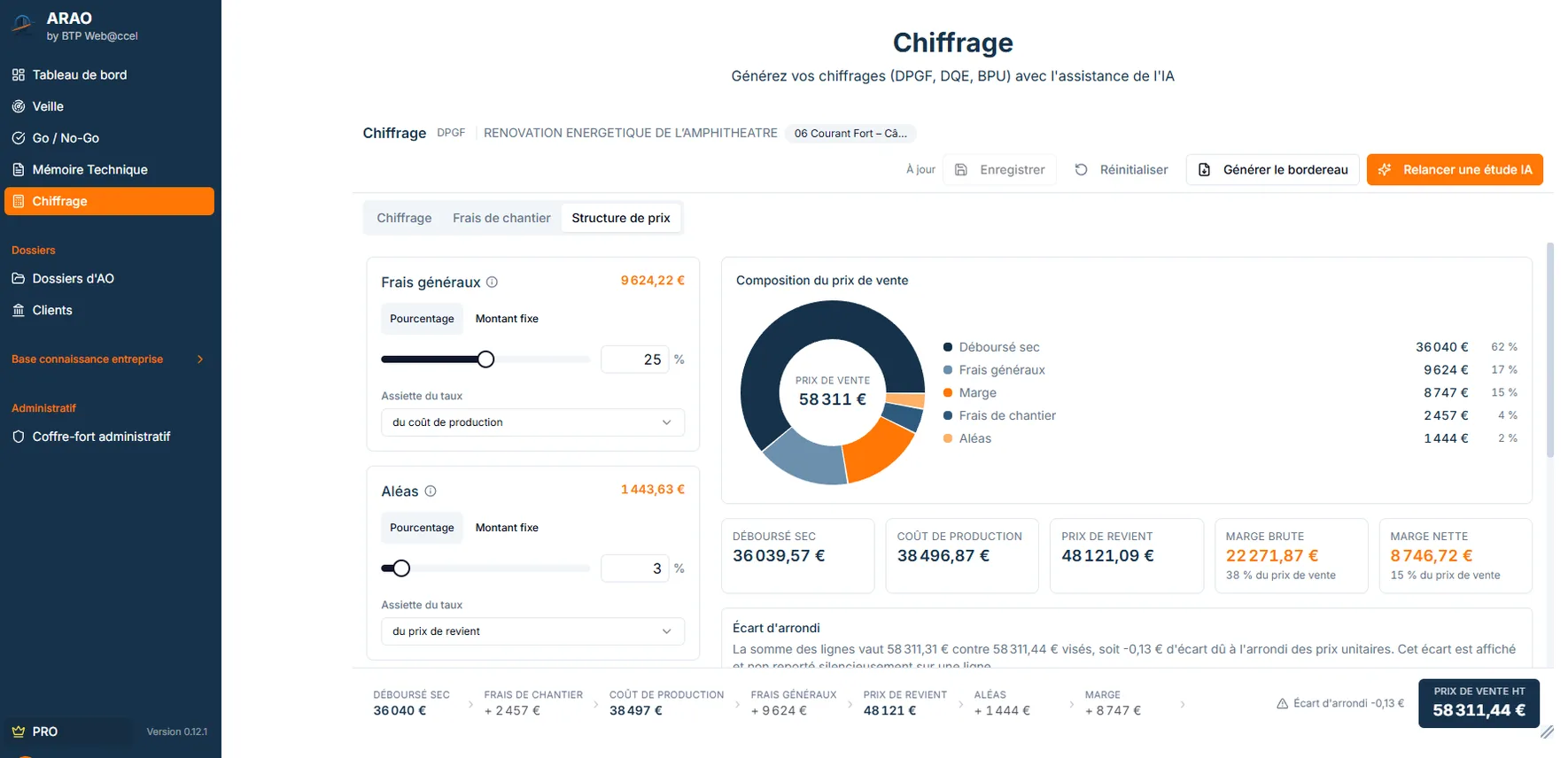Click the PRIX DE VENTE HT total box

coord(1479,703)
